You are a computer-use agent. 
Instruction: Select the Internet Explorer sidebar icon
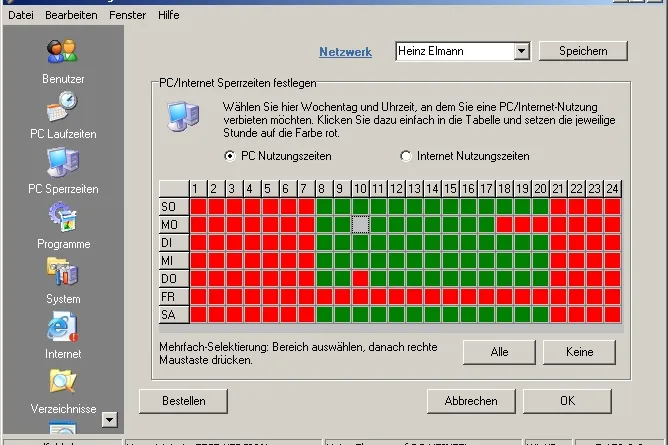(x=63, y=327)
